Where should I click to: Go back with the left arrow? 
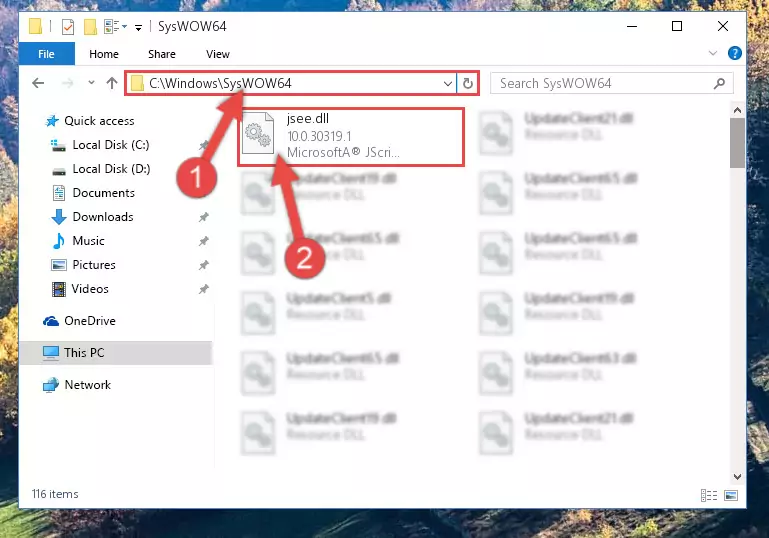(38, 83)
